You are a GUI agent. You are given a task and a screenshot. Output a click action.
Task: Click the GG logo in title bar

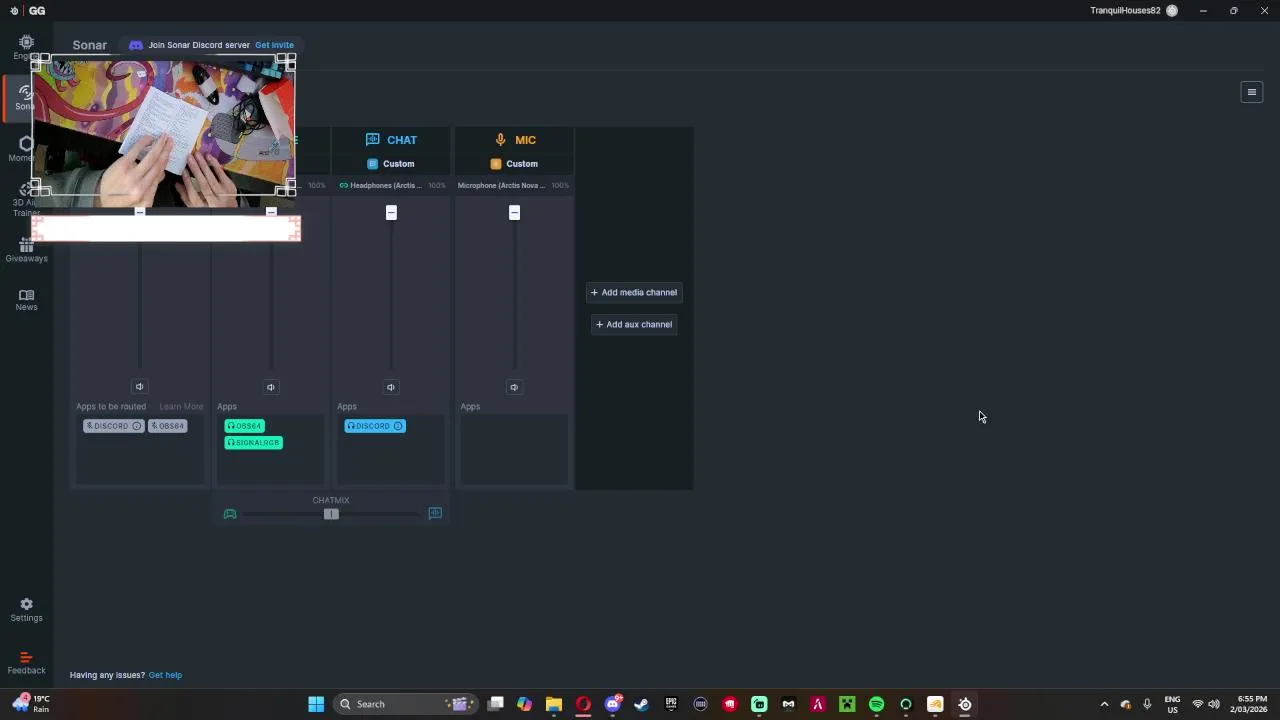pos(37,11)
